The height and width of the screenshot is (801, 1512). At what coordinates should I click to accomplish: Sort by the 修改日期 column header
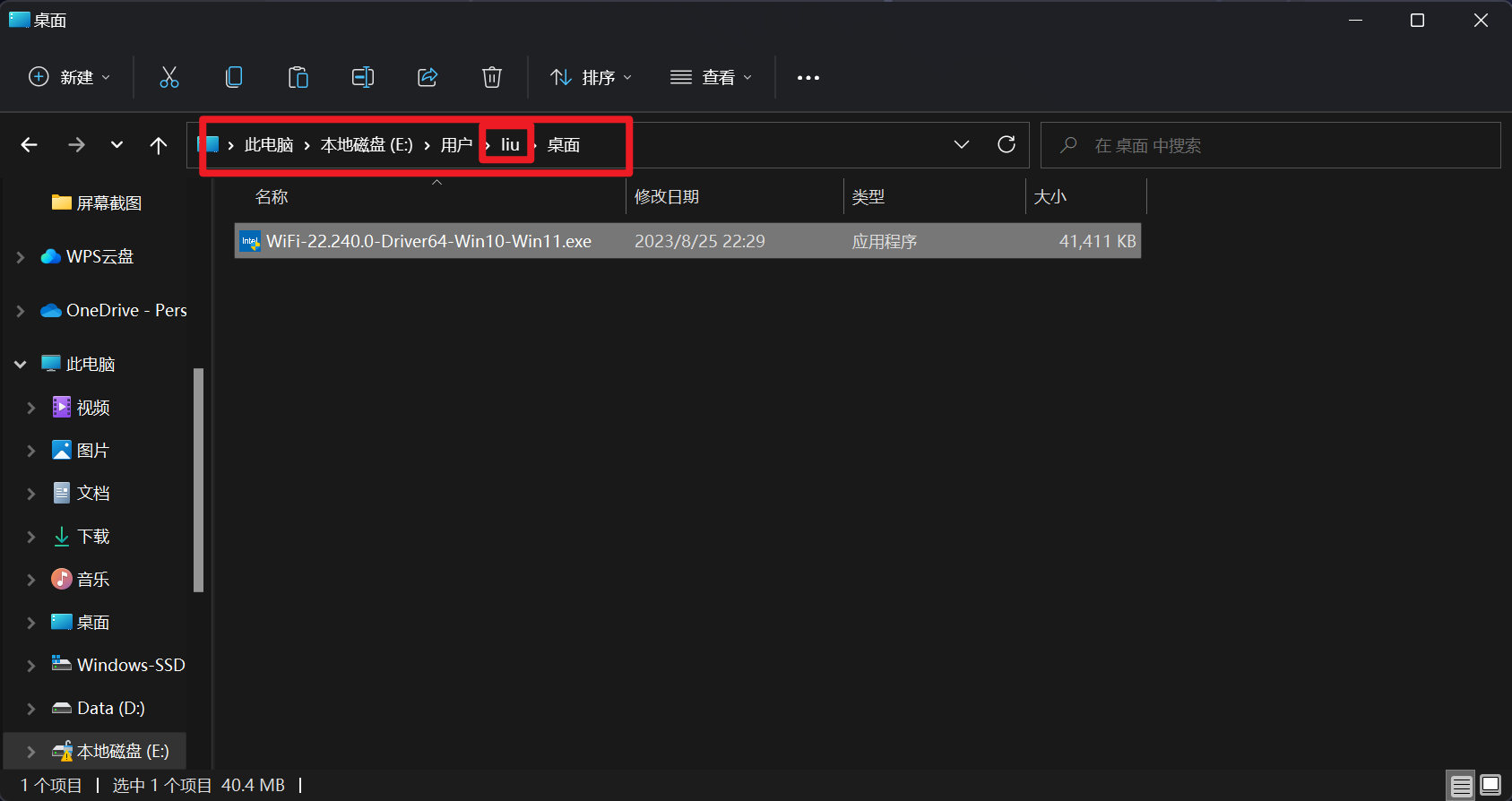667,196
